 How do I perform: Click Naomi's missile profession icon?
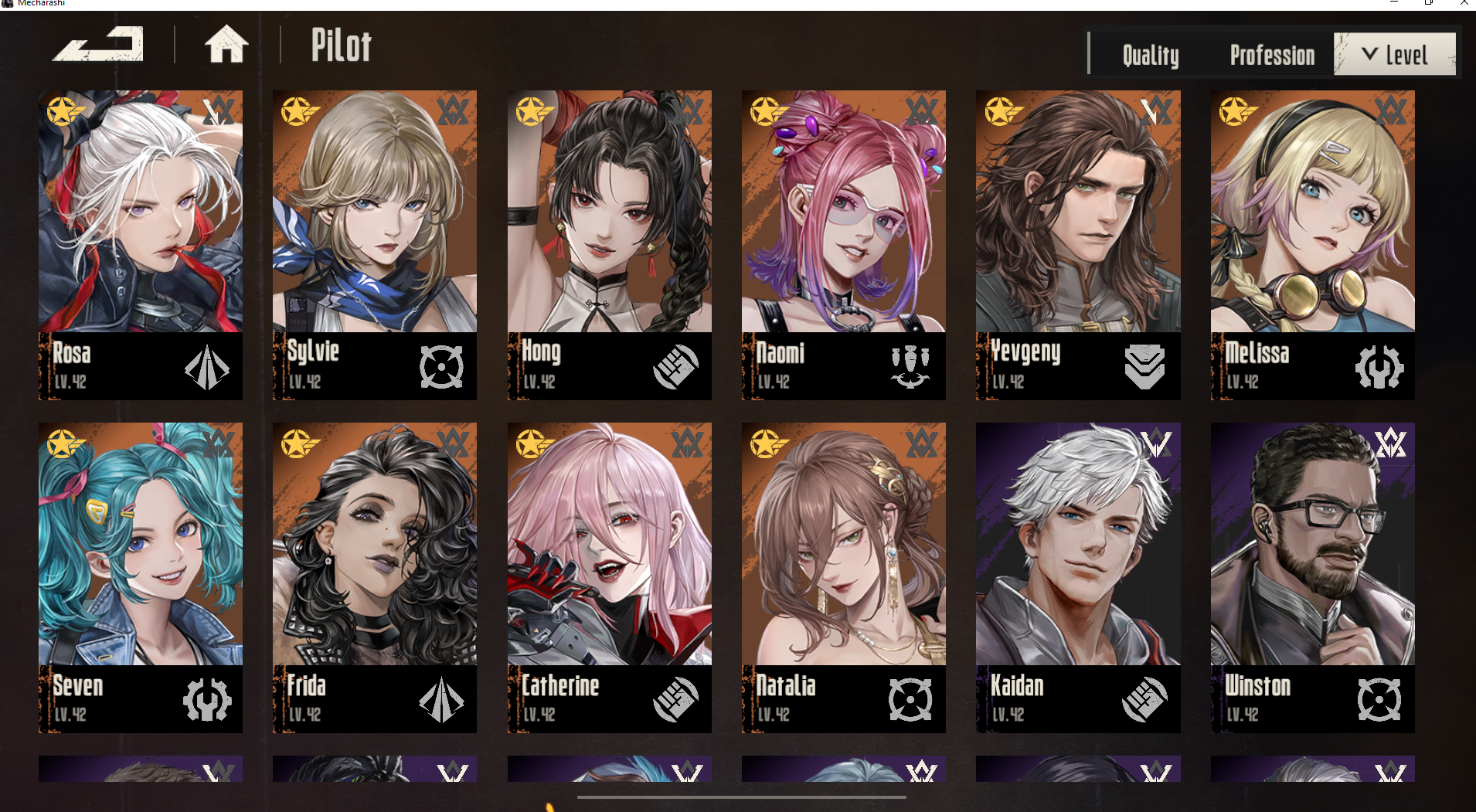click(910, 366)
